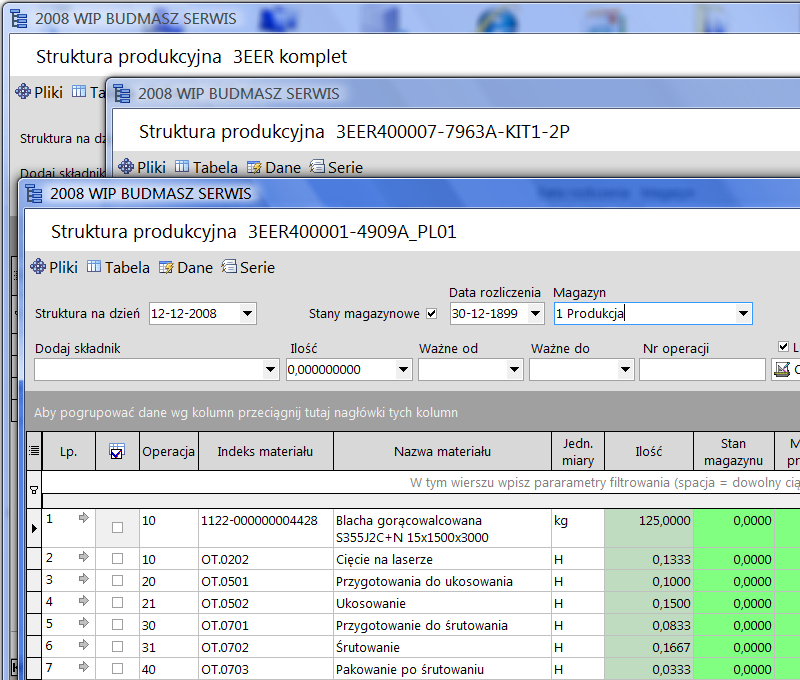Image resolution: width=800 pixels, height=680 pixels.
Task: Click the current-row indicator triangle for row 1
Action: (x=34, y=528)
